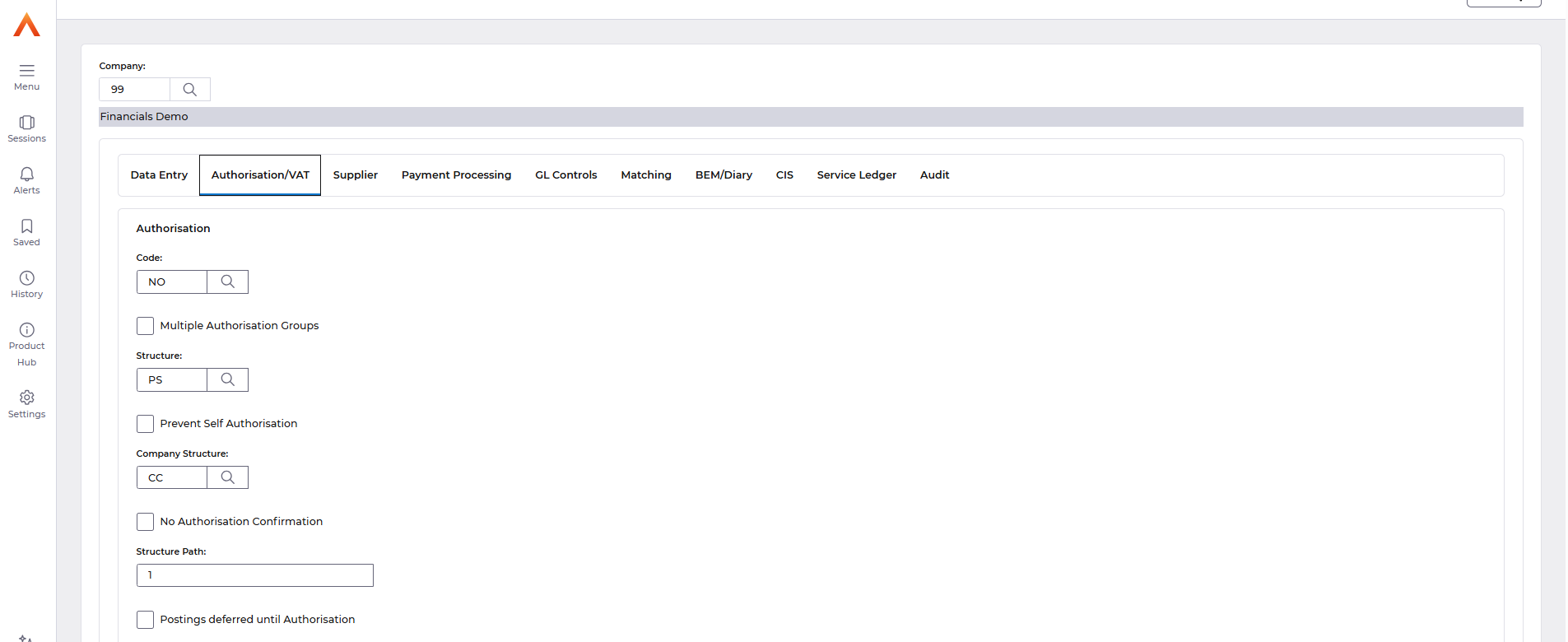Open the BEM/Diary tab
The height and width of the screenshot is (642, 1568).
tap(724, 175)
